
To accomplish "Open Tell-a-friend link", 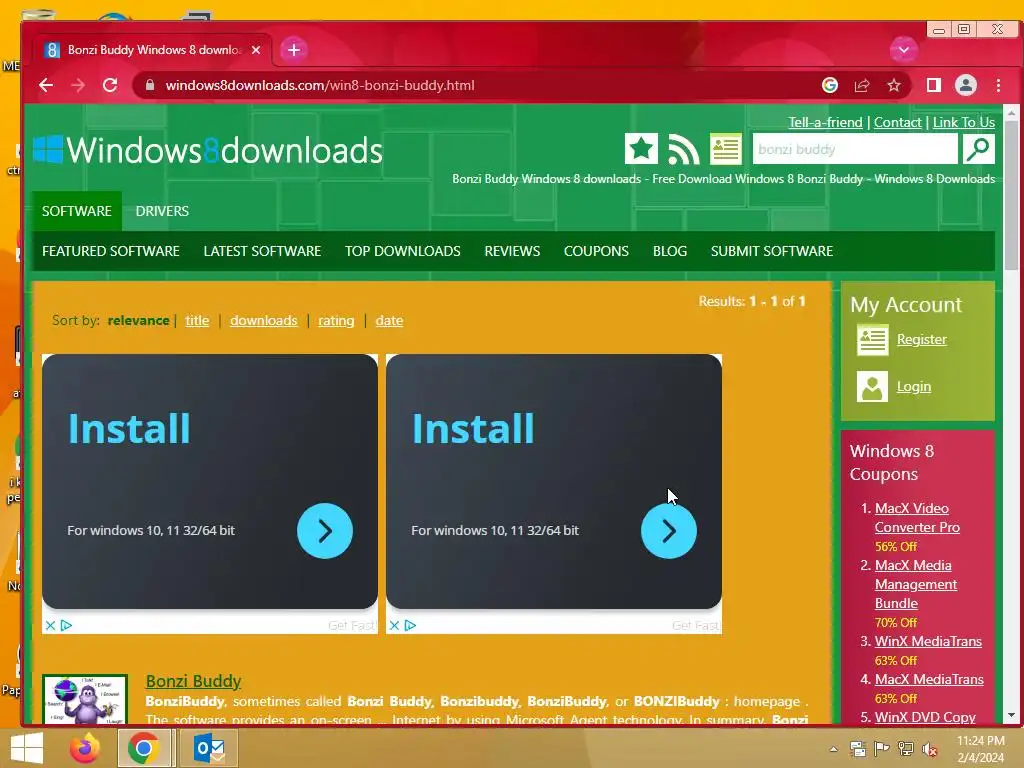I will click(x=825, y=122).
